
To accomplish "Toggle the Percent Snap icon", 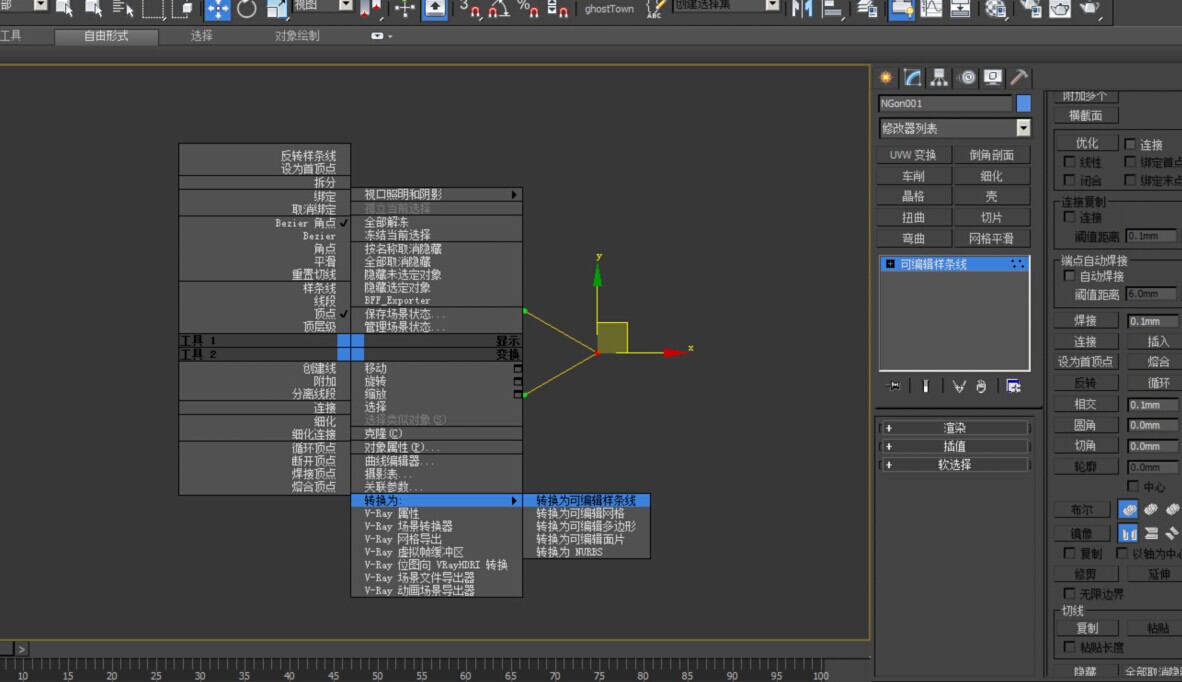I will (528, 9).
